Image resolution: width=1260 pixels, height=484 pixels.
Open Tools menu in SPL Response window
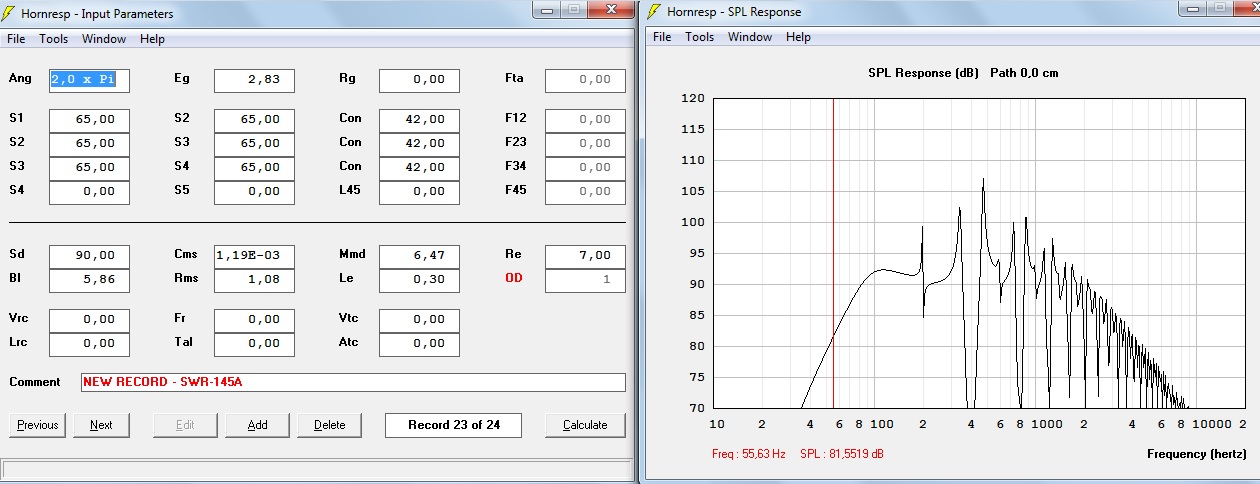click(x=699, y=37)
